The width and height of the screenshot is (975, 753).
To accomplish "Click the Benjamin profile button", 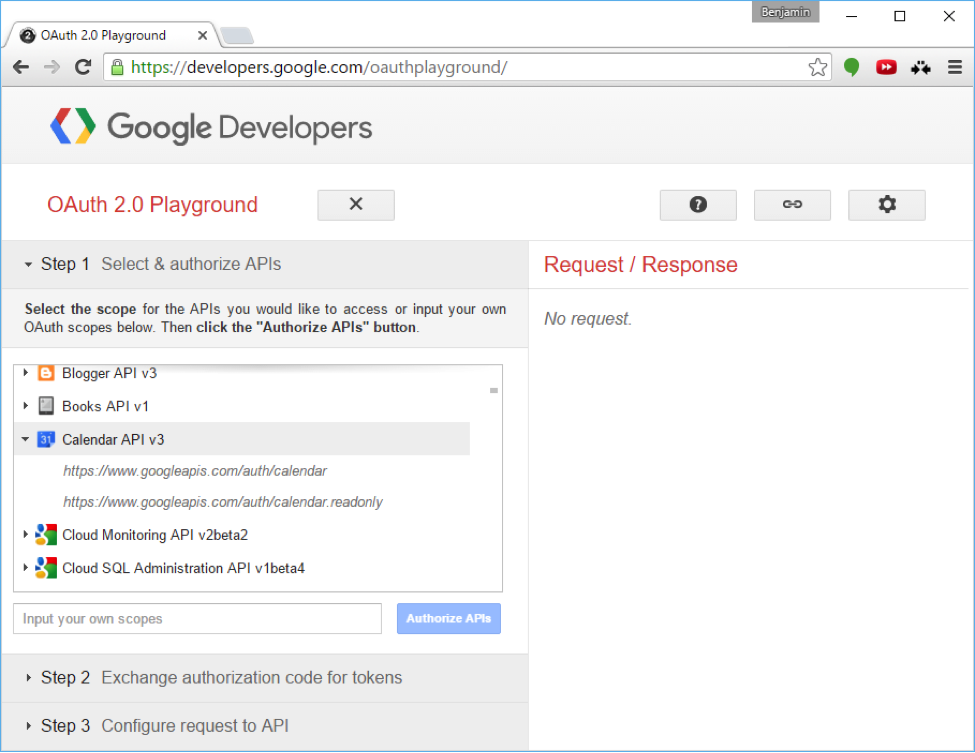I will [785, 12].
